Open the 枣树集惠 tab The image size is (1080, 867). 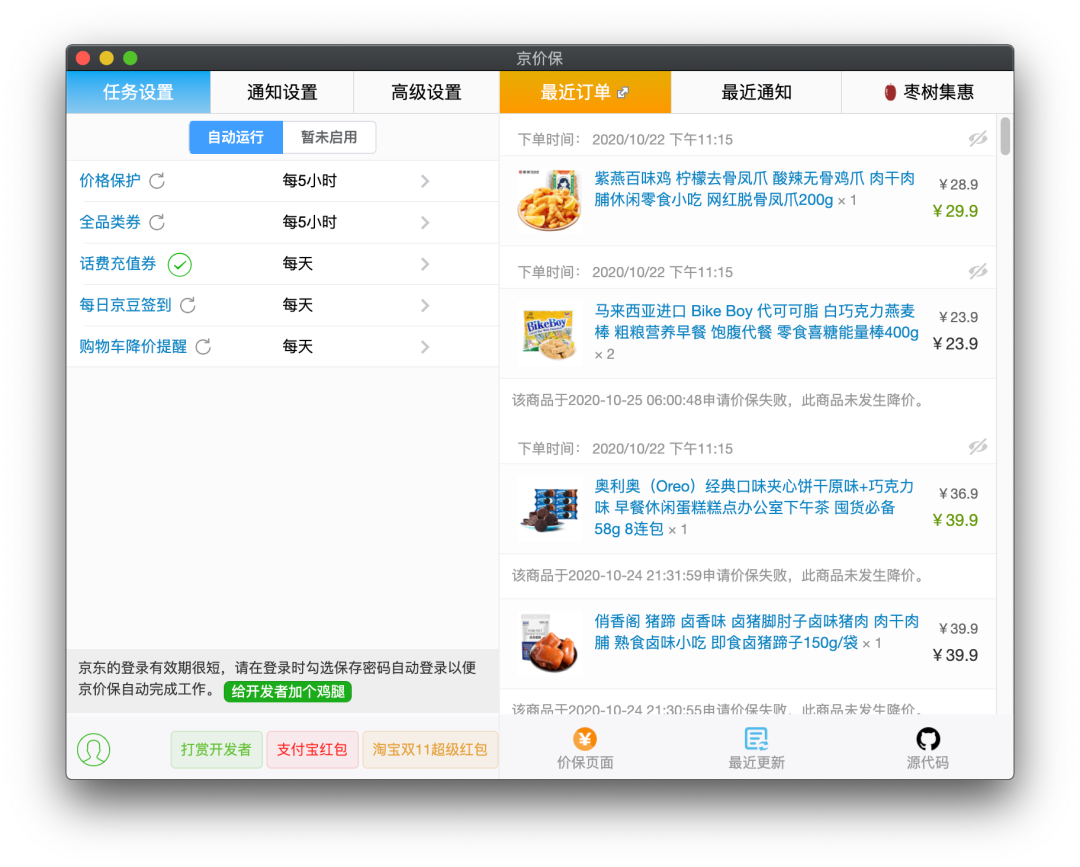928,92
